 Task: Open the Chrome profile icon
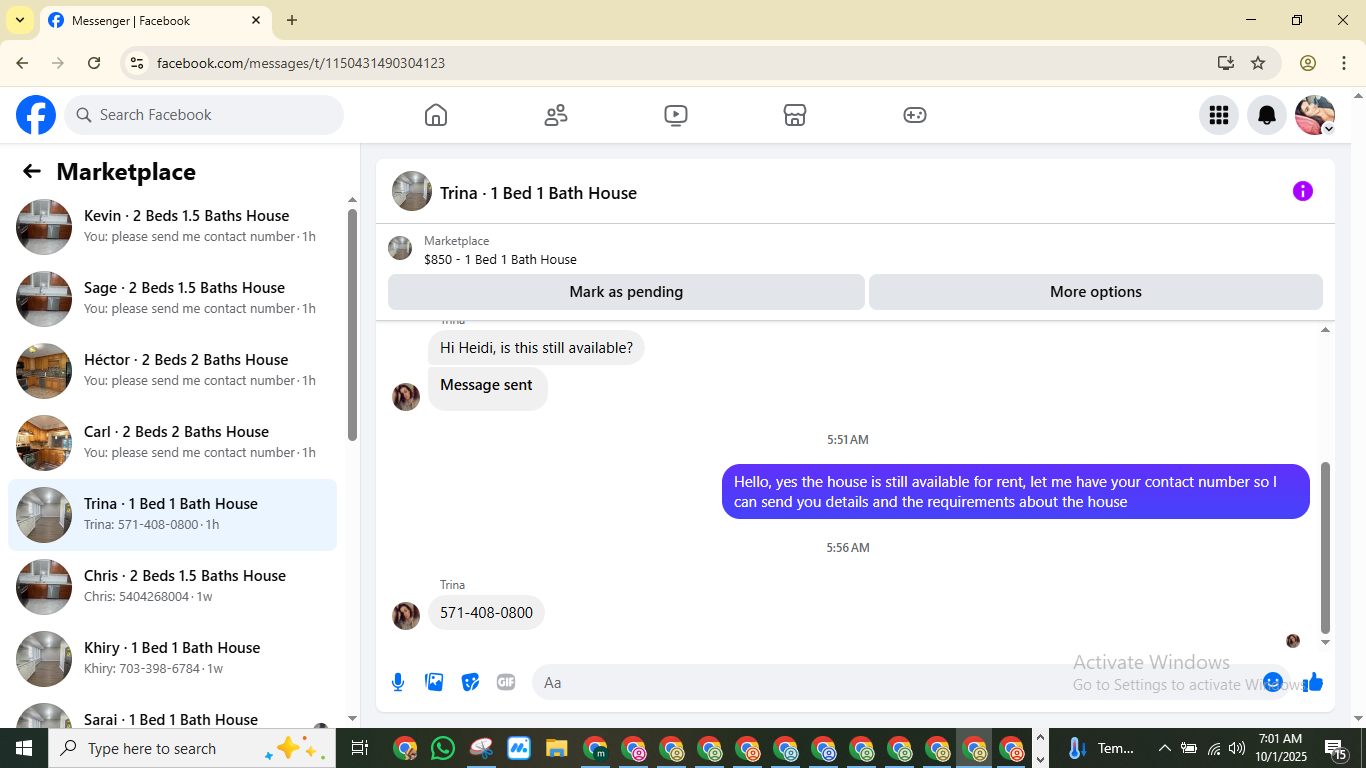[x=1308, y=63]
